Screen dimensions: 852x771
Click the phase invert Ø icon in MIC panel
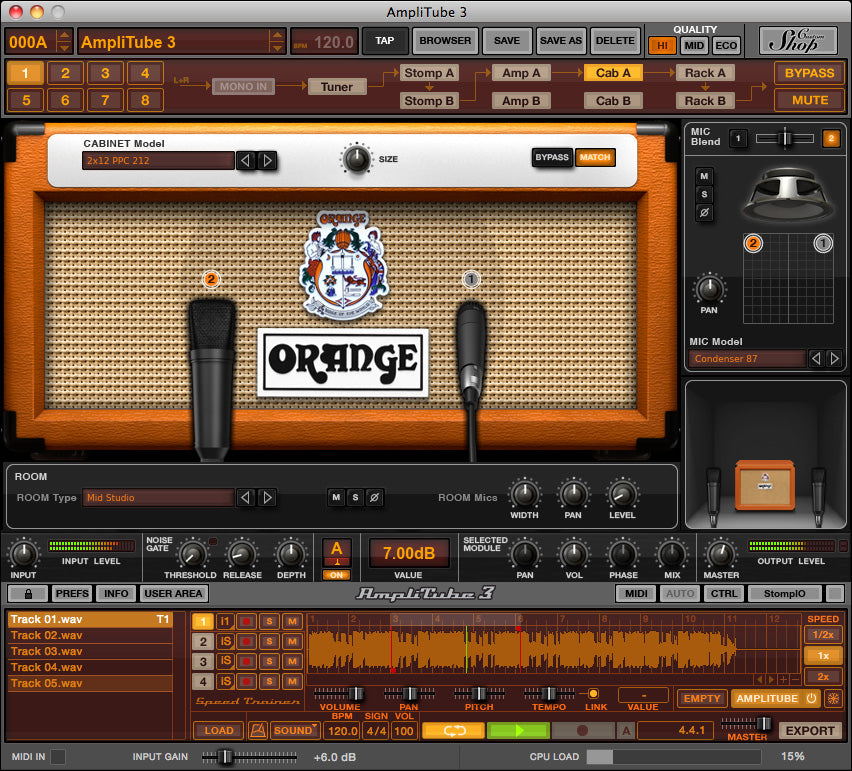pos(704,212)
